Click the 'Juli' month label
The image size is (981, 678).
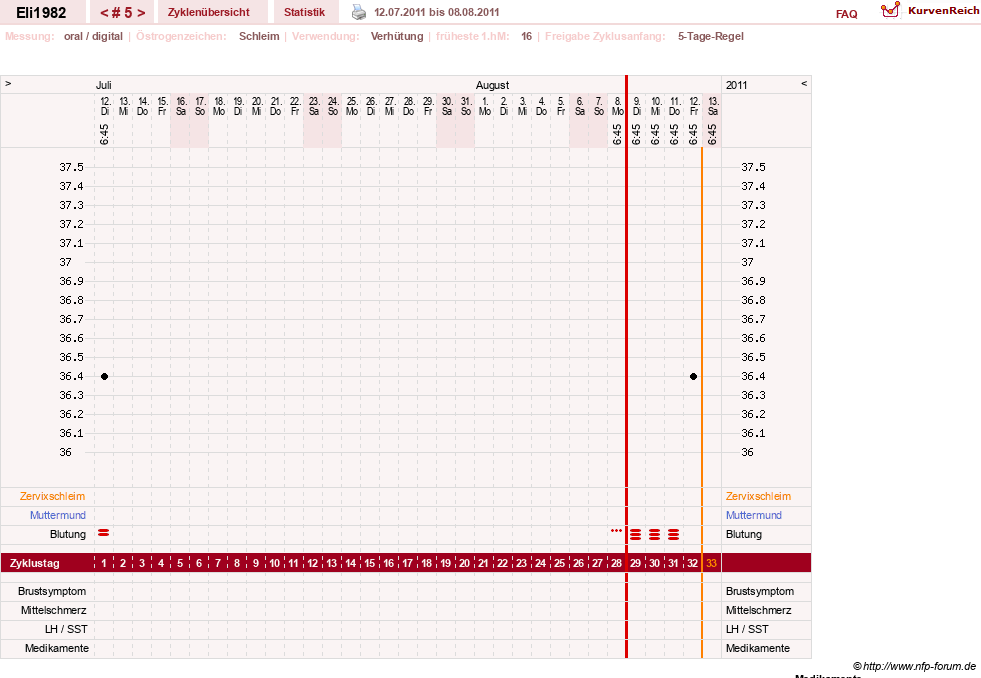coord(103,85)
